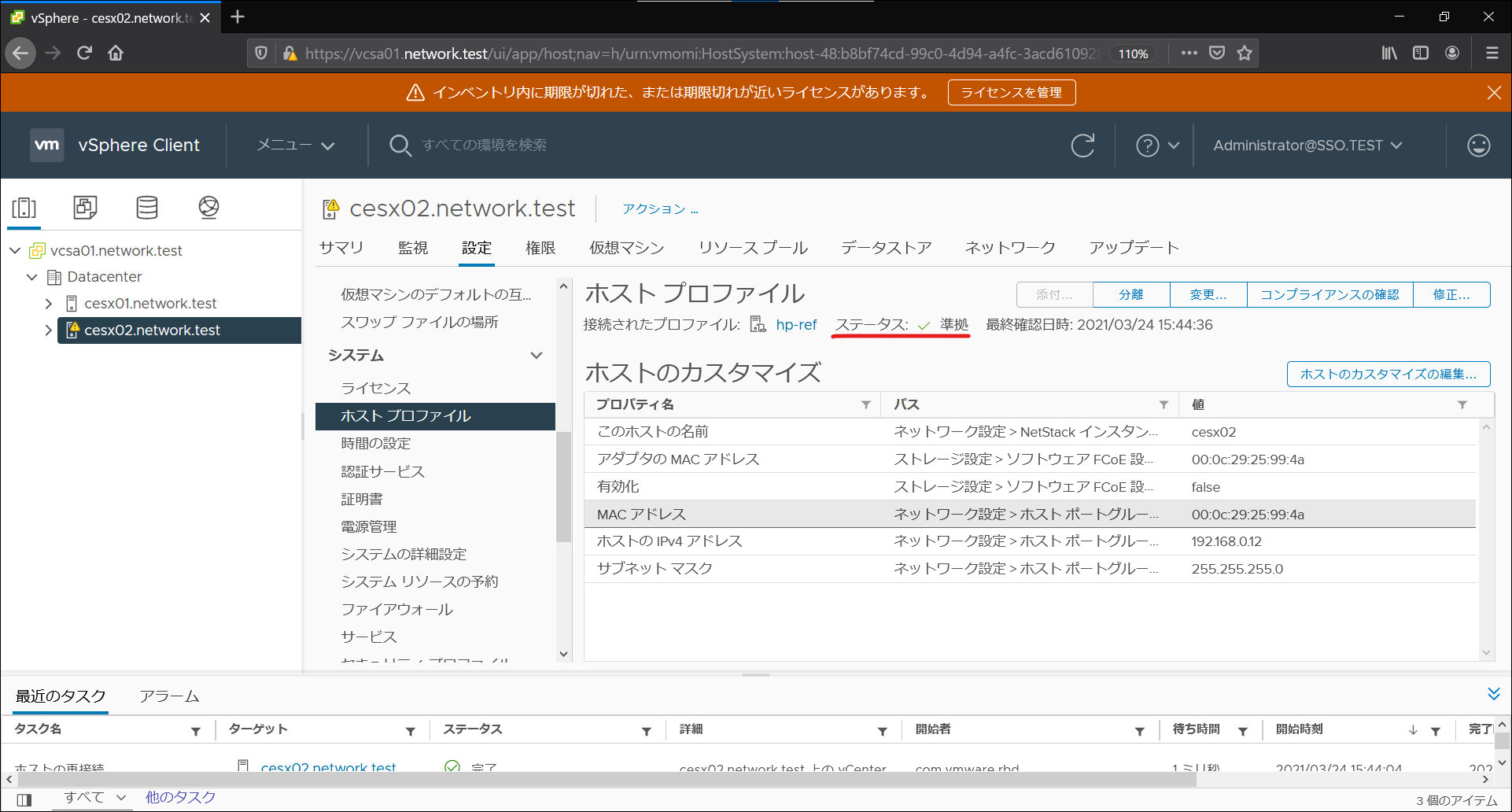
Task: Select the ホストの IPv4 アドレス row
Action: (x=1030, y=541)
